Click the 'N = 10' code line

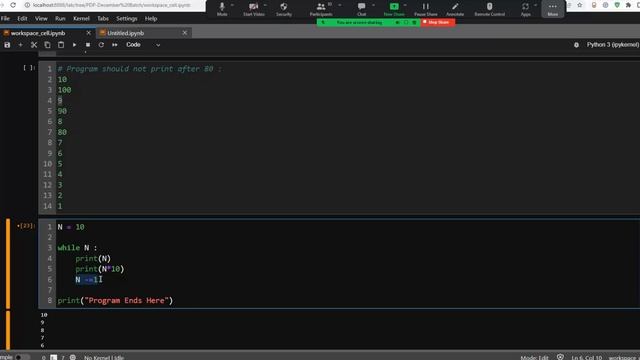71,227
